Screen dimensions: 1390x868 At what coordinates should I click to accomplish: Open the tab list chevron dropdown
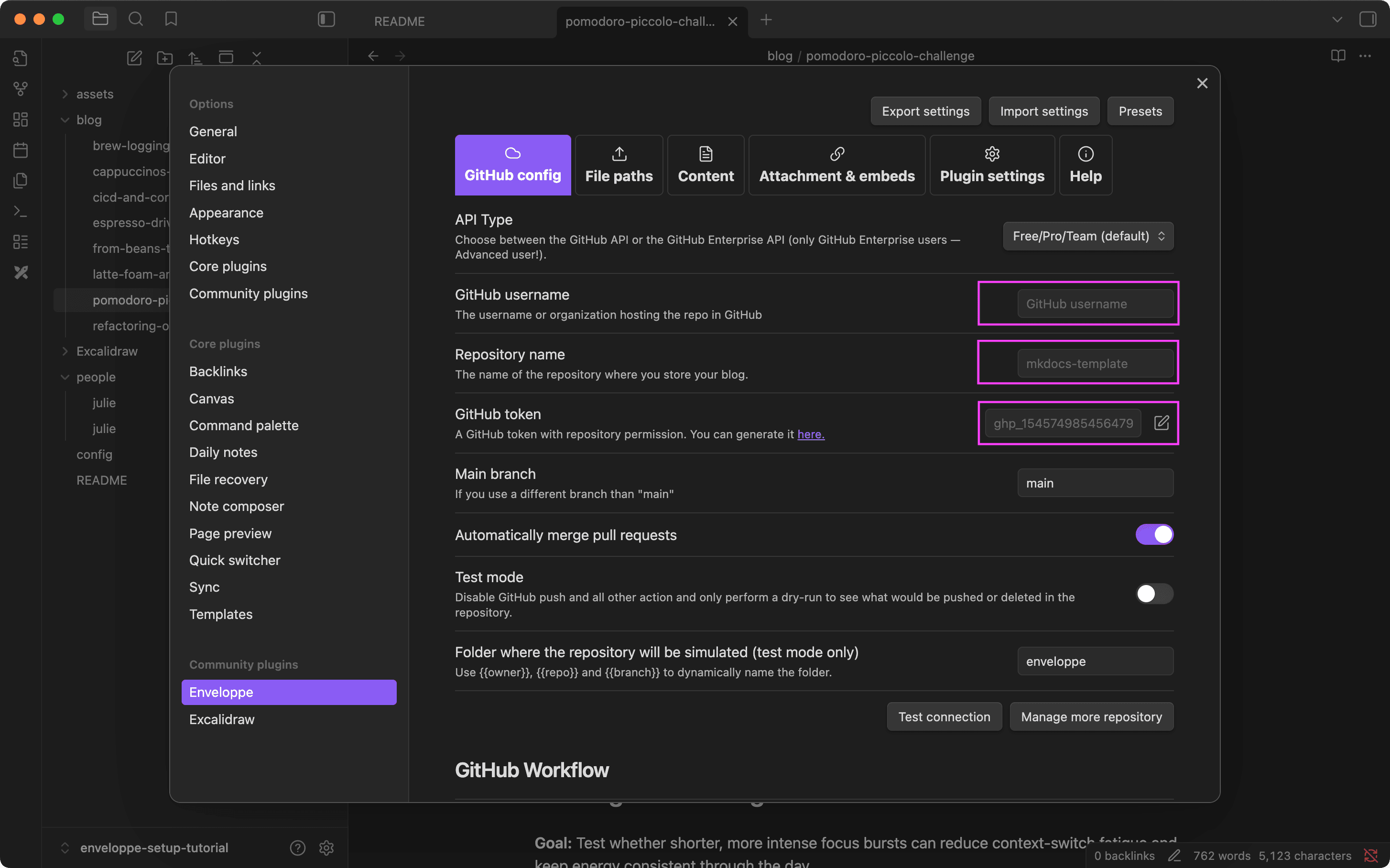[1337, 20]
